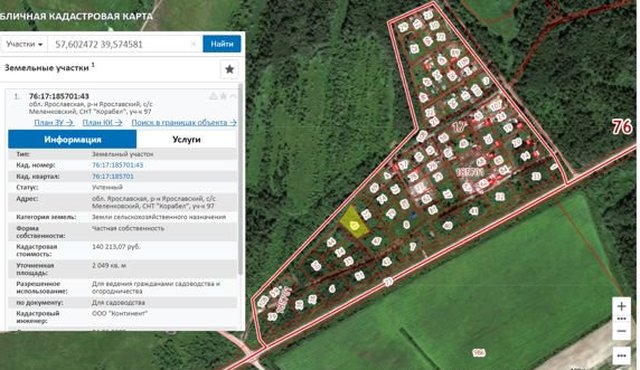Open cadastral quarter link 76:17:185701
Image resolution: width=640 pixels, height=370 pixels.
(x=113, y=177)
